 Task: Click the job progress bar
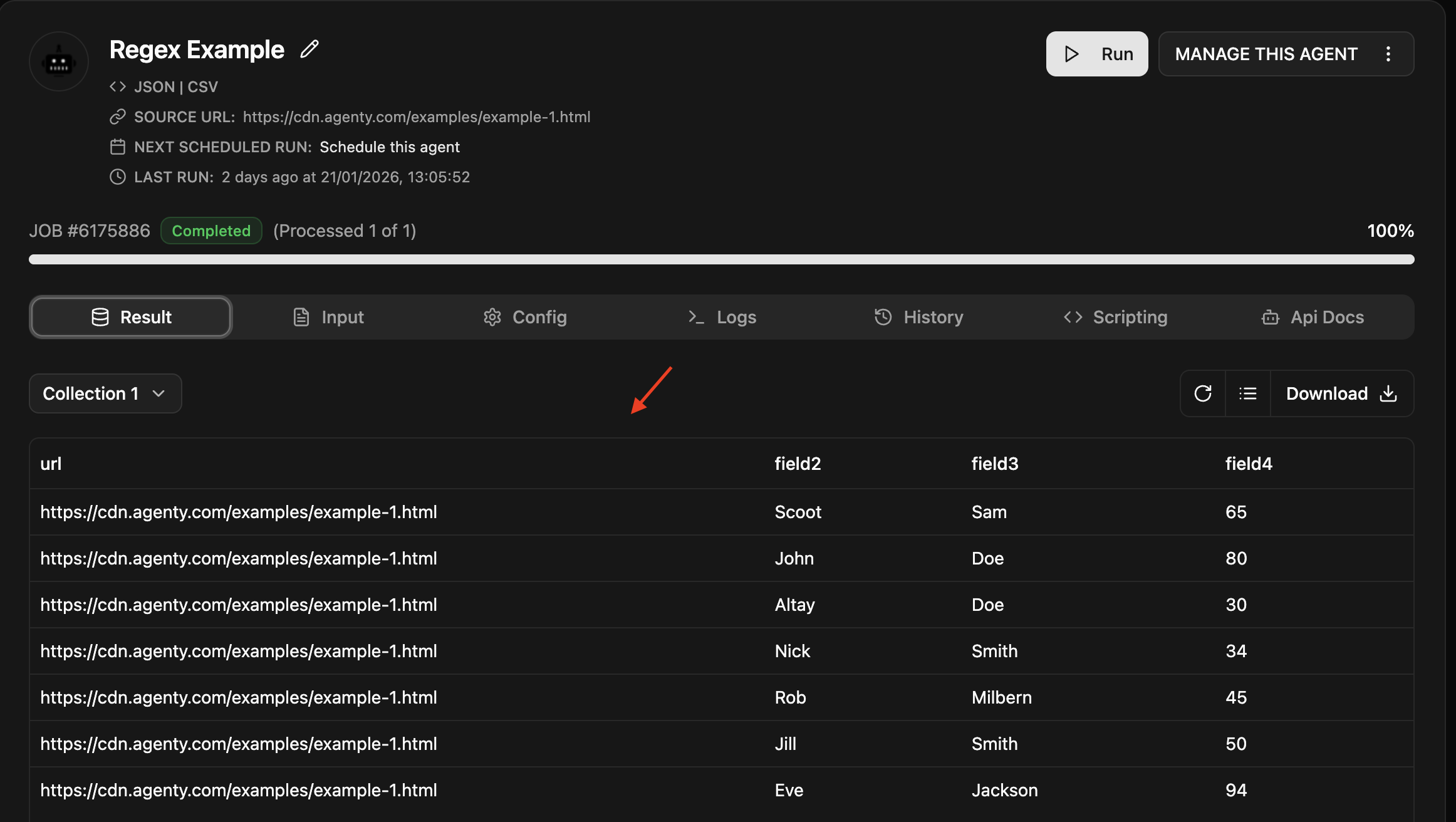tap(721, 259)
